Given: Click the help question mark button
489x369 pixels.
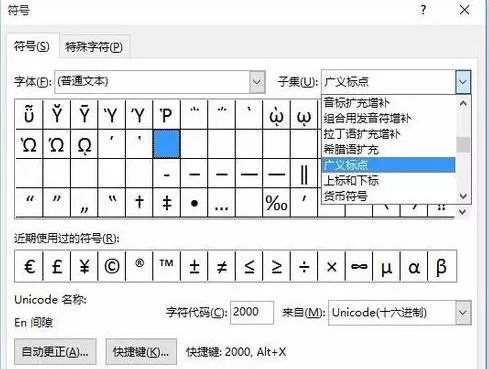Looking at the screenshot, I should [423, 10].
